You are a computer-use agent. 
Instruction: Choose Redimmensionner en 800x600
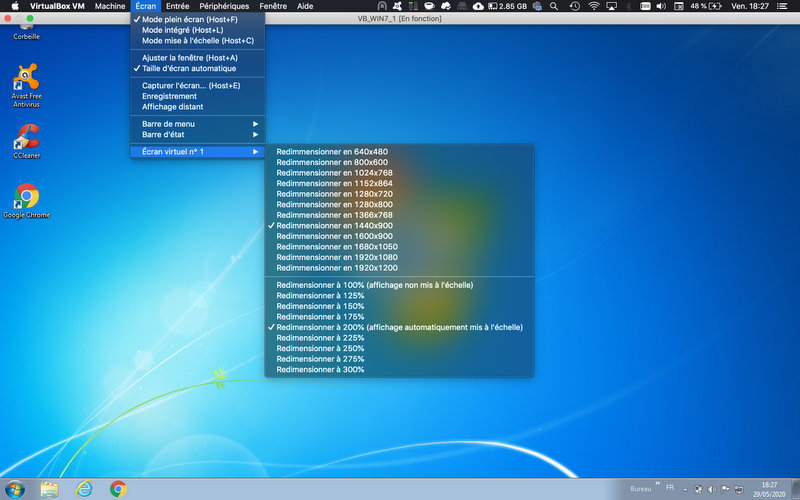pyautogui.click(x=399, y=162)
